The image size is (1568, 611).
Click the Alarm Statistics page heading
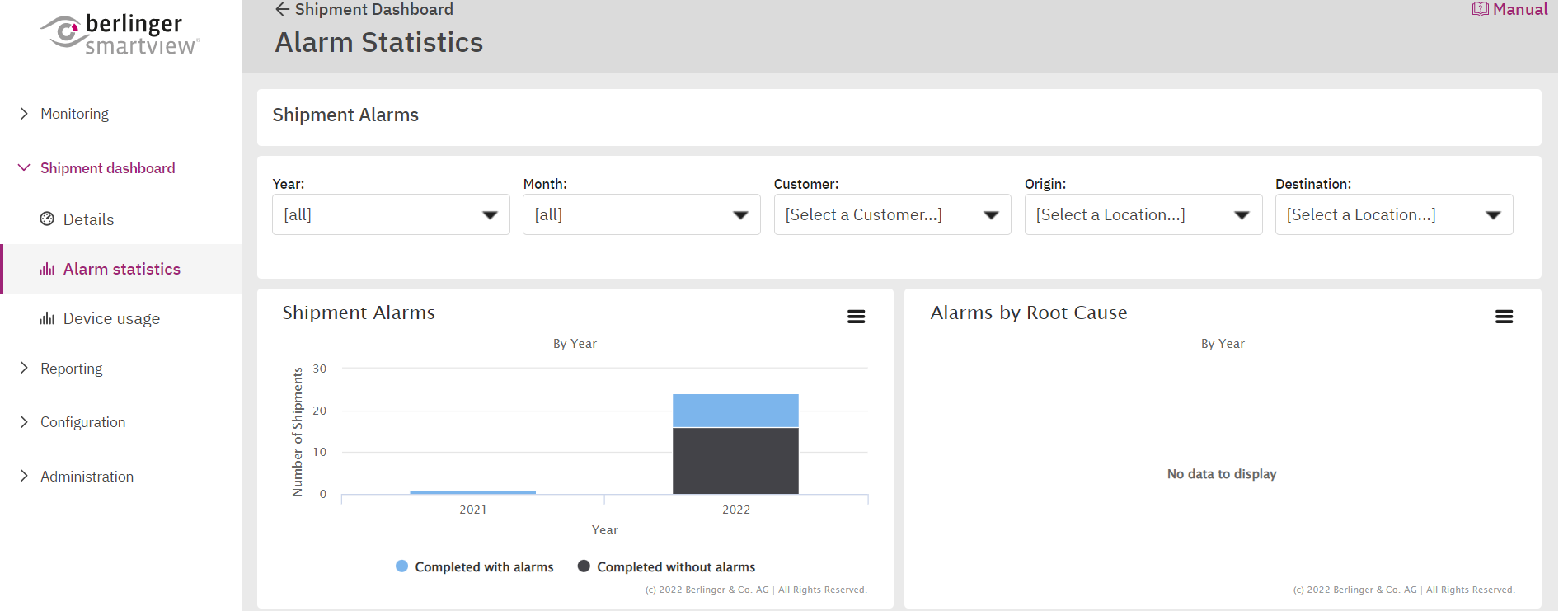[379, 42]
